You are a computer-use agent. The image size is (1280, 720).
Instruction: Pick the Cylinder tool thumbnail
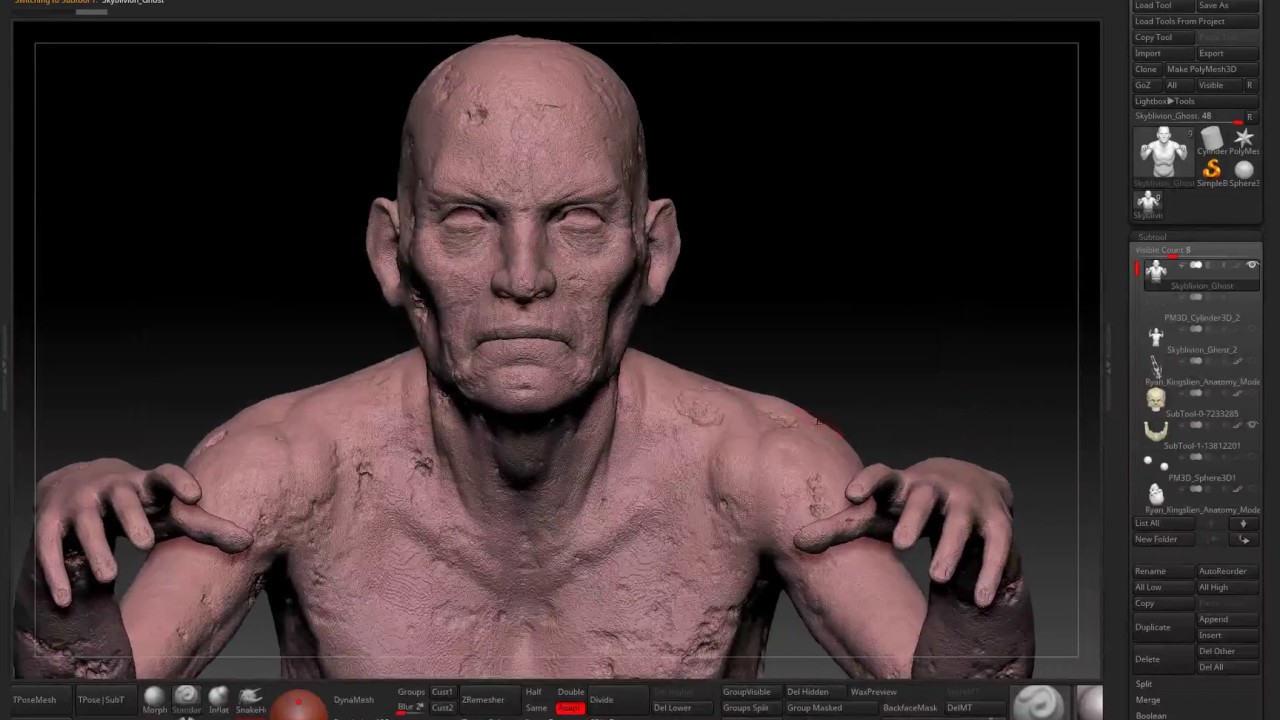[x=1211, y=141]
